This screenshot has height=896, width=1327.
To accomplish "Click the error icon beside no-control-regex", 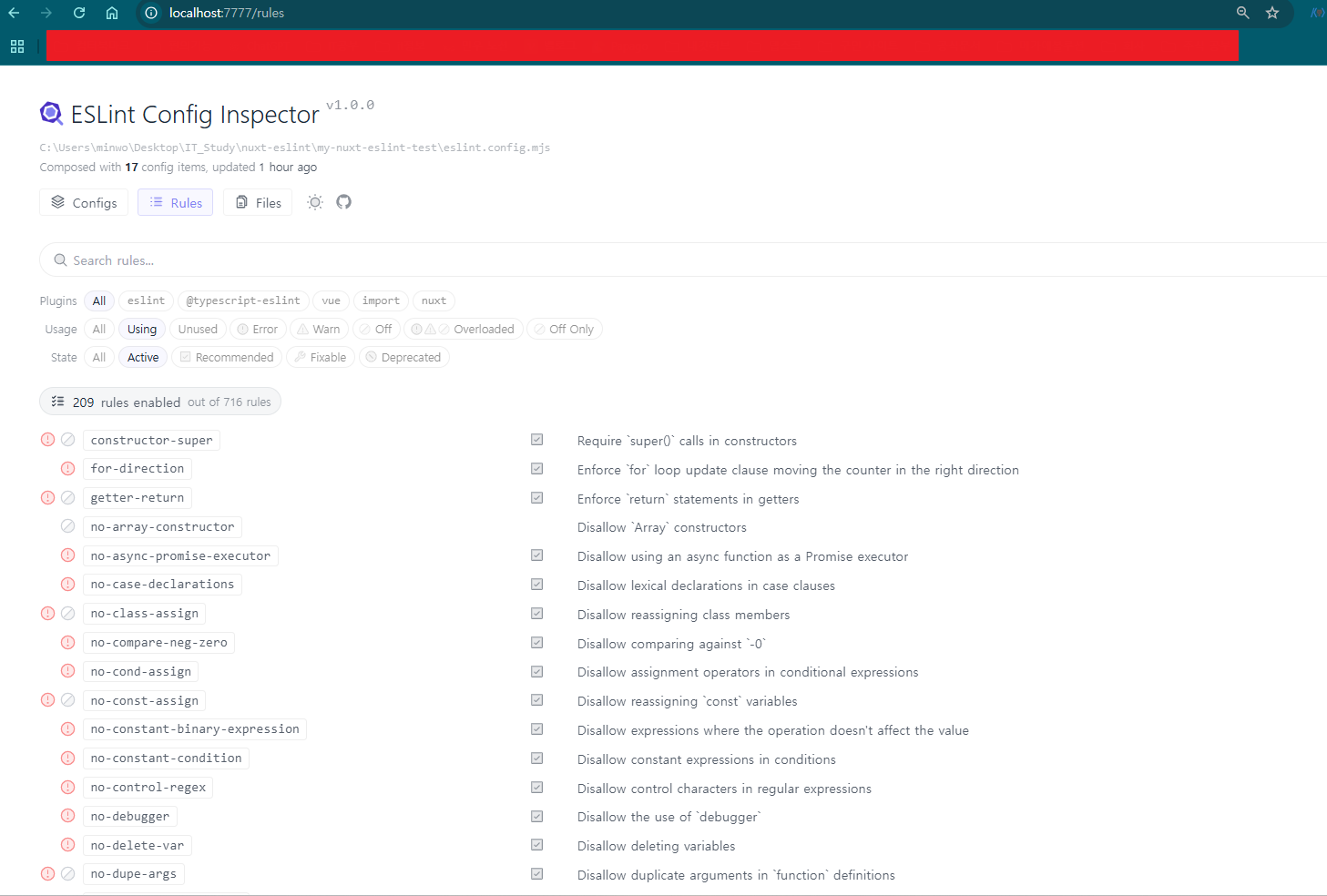I will click(x=67, y=787).
